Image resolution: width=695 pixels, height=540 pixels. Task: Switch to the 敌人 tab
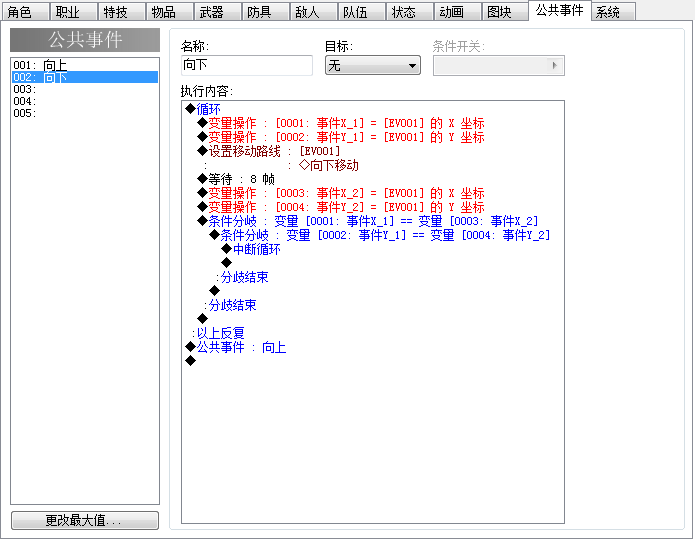pyautogui.click(x=312, y=12)
